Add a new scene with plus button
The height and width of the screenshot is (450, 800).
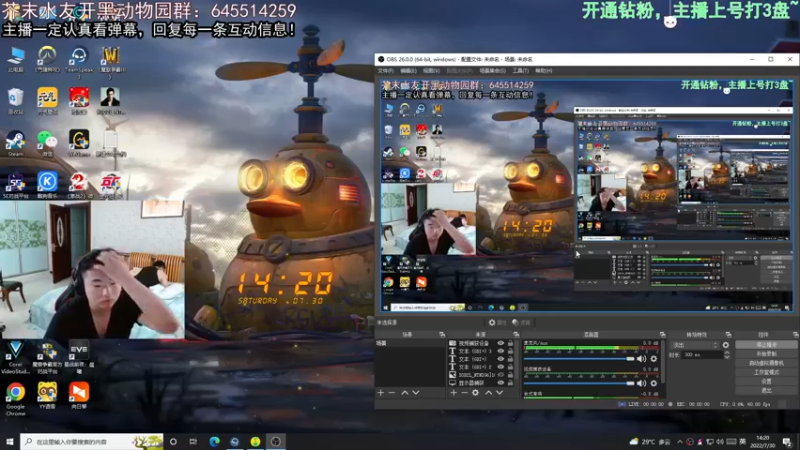click(x=381, y=393)
